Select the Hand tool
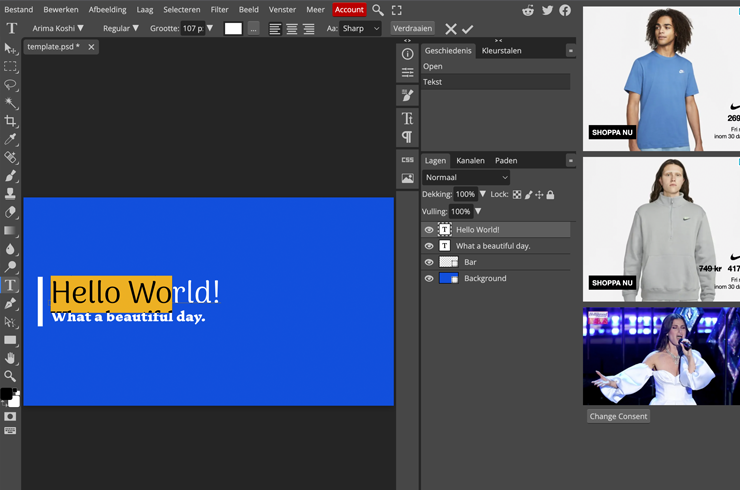The image size is (740, 490). coord(10,358)
